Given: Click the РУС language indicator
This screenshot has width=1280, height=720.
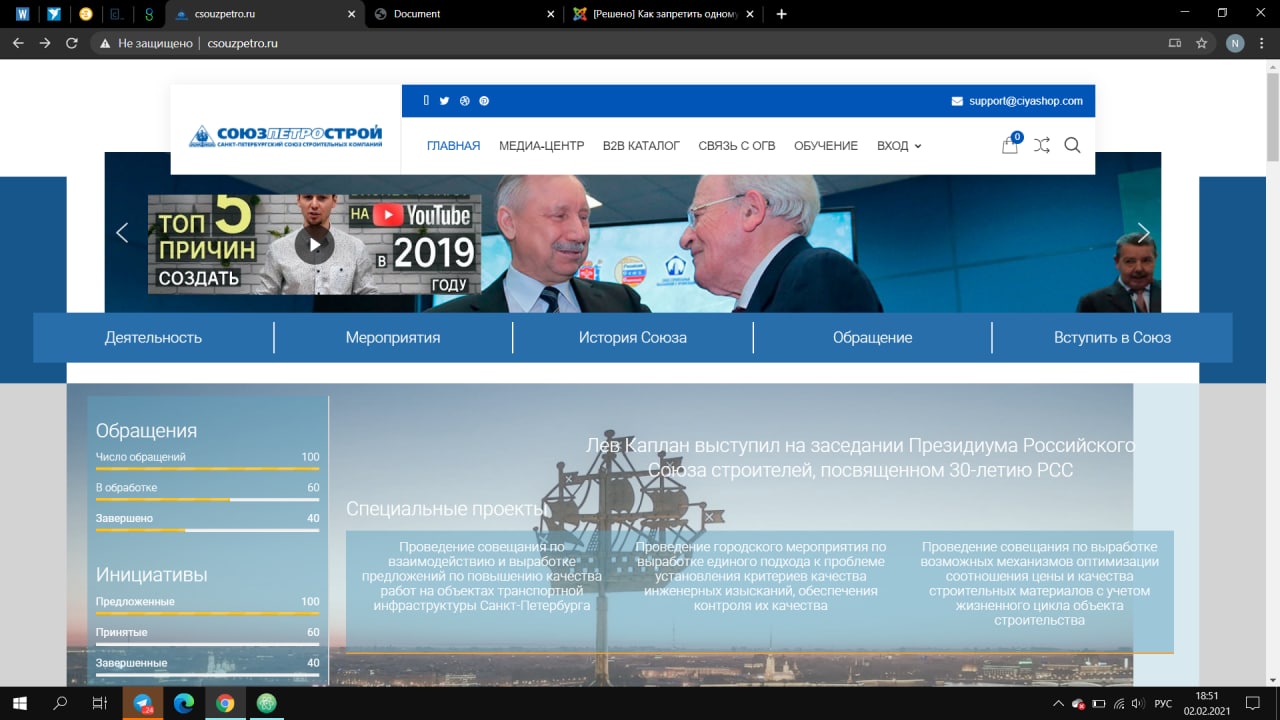Looking at the screenshot, I should point(1163,703).
